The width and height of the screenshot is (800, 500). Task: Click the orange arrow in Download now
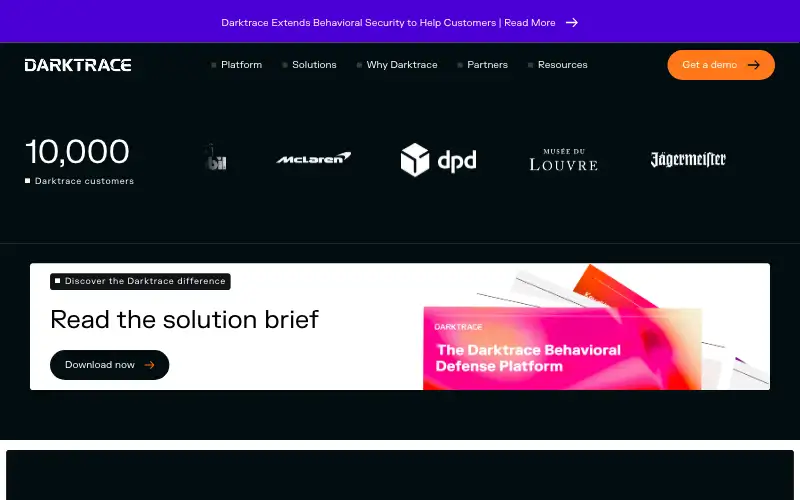[149, 365]
